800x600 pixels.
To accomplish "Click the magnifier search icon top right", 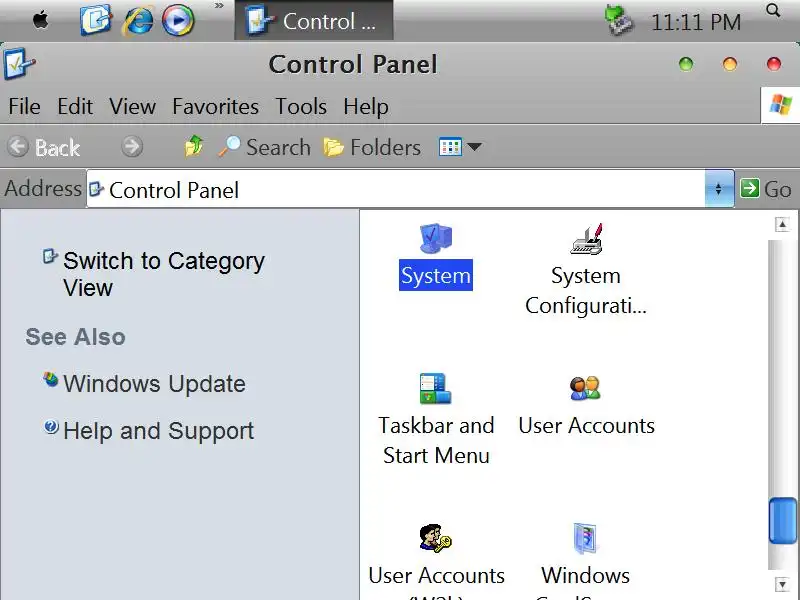I will 773,10.
